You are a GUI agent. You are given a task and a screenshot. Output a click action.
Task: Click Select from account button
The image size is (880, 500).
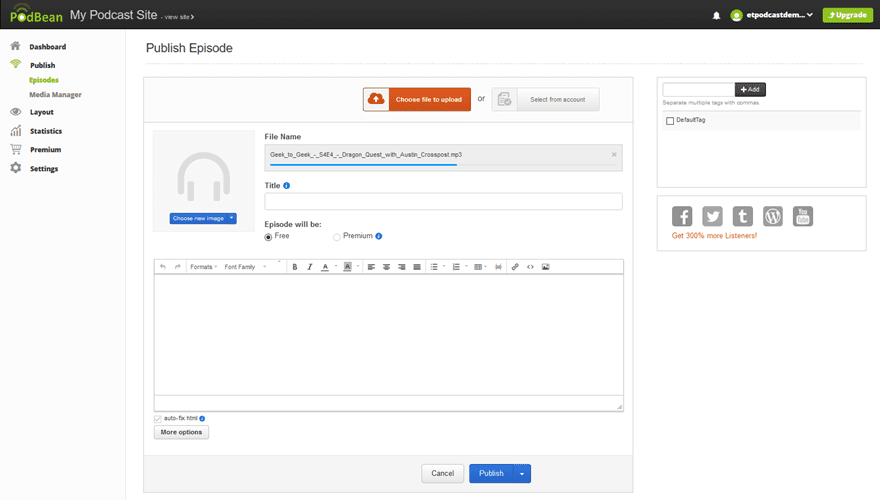546,99
